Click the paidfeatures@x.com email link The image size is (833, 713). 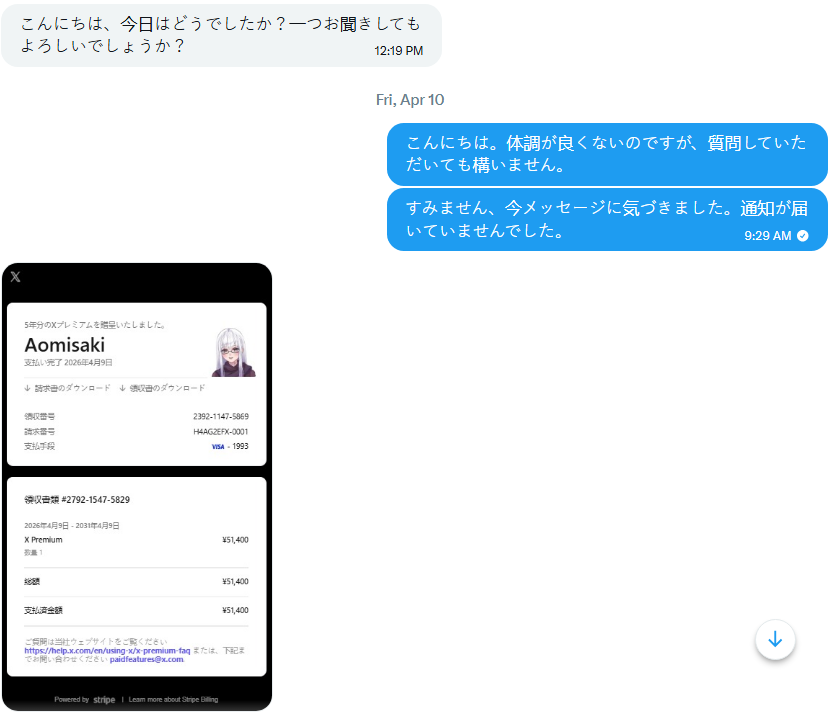click(x=147, y=659)
